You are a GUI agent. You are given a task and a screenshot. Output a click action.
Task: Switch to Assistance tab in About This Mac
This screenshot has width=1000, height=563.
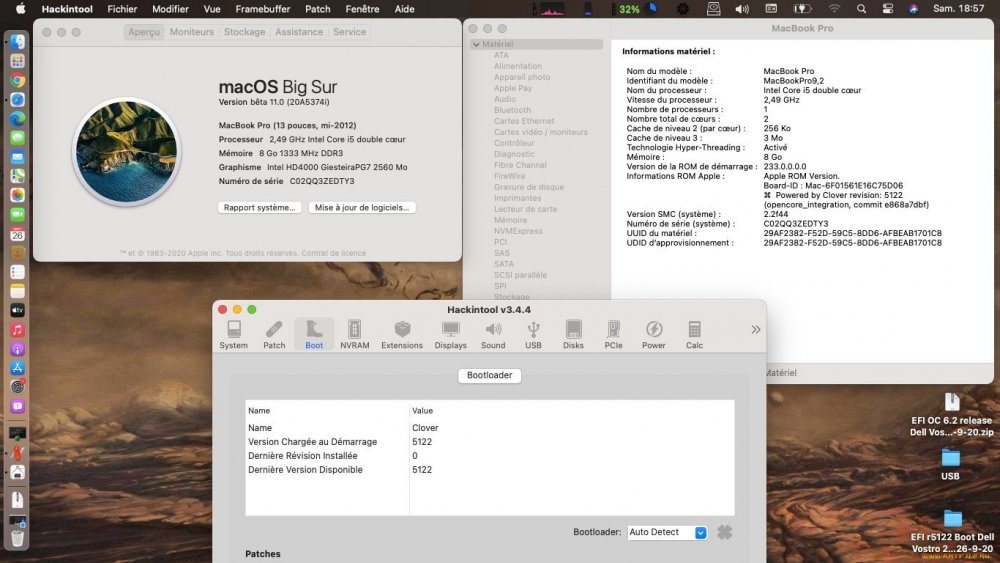click(x=298, y=32)
